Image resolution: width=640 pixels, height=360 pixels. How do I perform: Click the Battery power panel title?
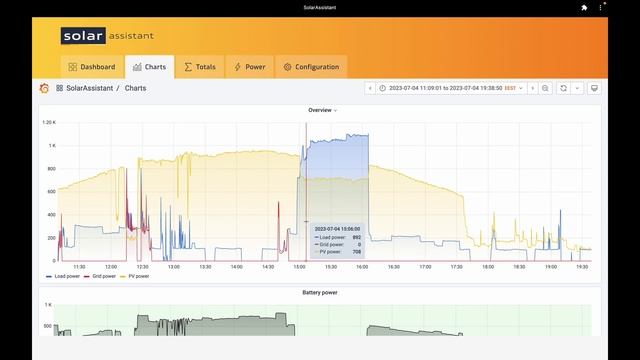[x=320, y=293]
